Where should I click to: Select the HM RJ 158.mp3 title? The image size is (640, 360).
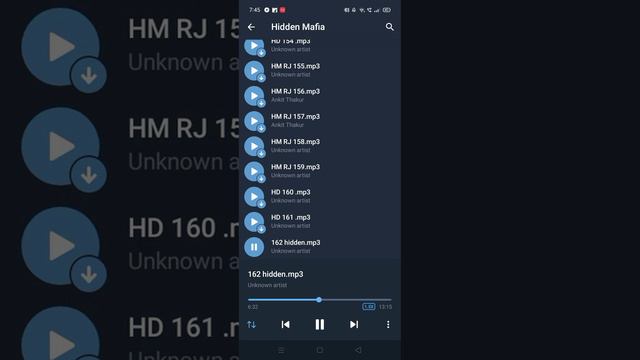(x=296, y=142)
